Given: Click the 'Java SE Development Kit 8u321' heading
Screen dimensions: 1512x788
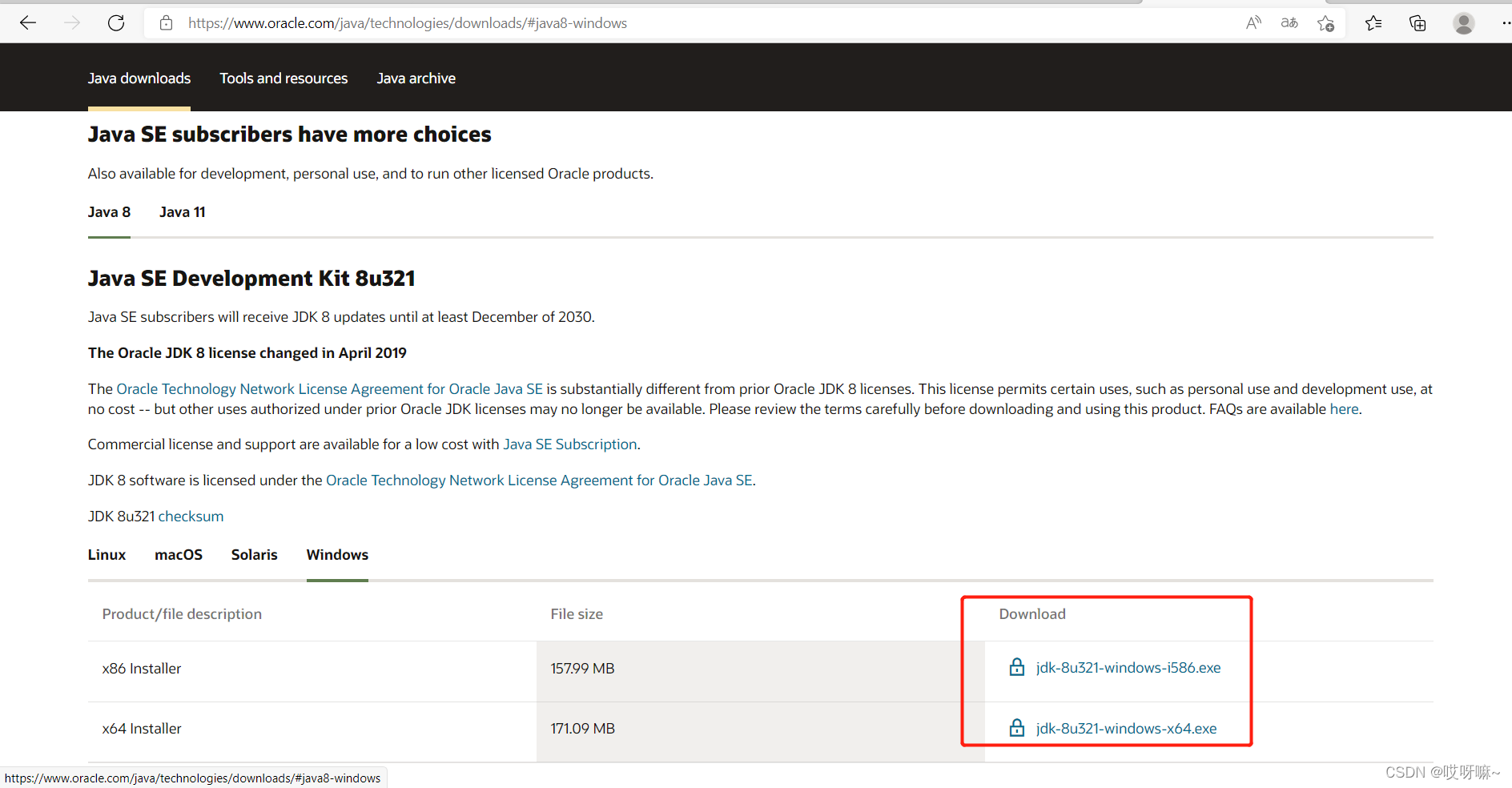Looking at the screenshot, I should pos(251,279).
